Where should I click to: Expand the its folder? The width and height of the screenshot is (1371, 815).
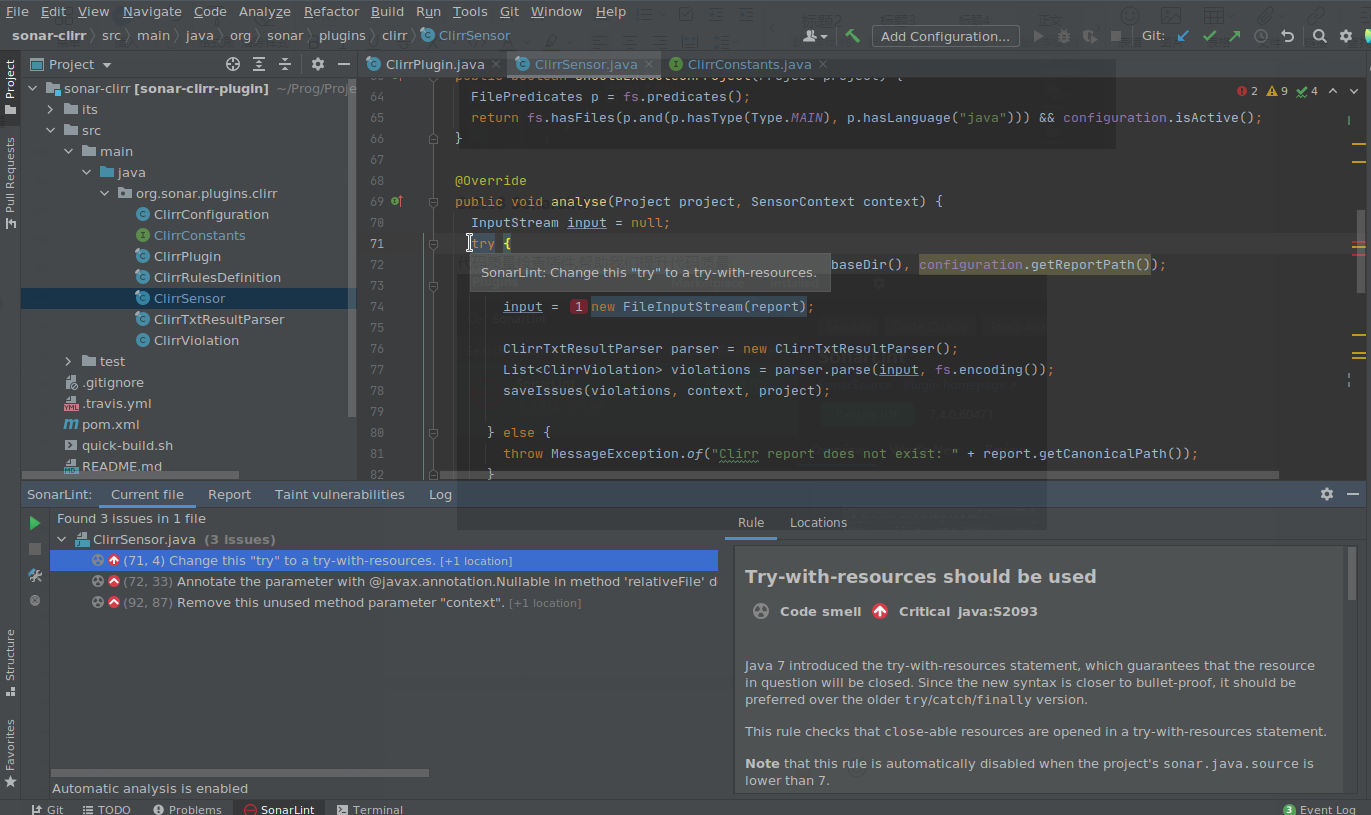[50, 109]
